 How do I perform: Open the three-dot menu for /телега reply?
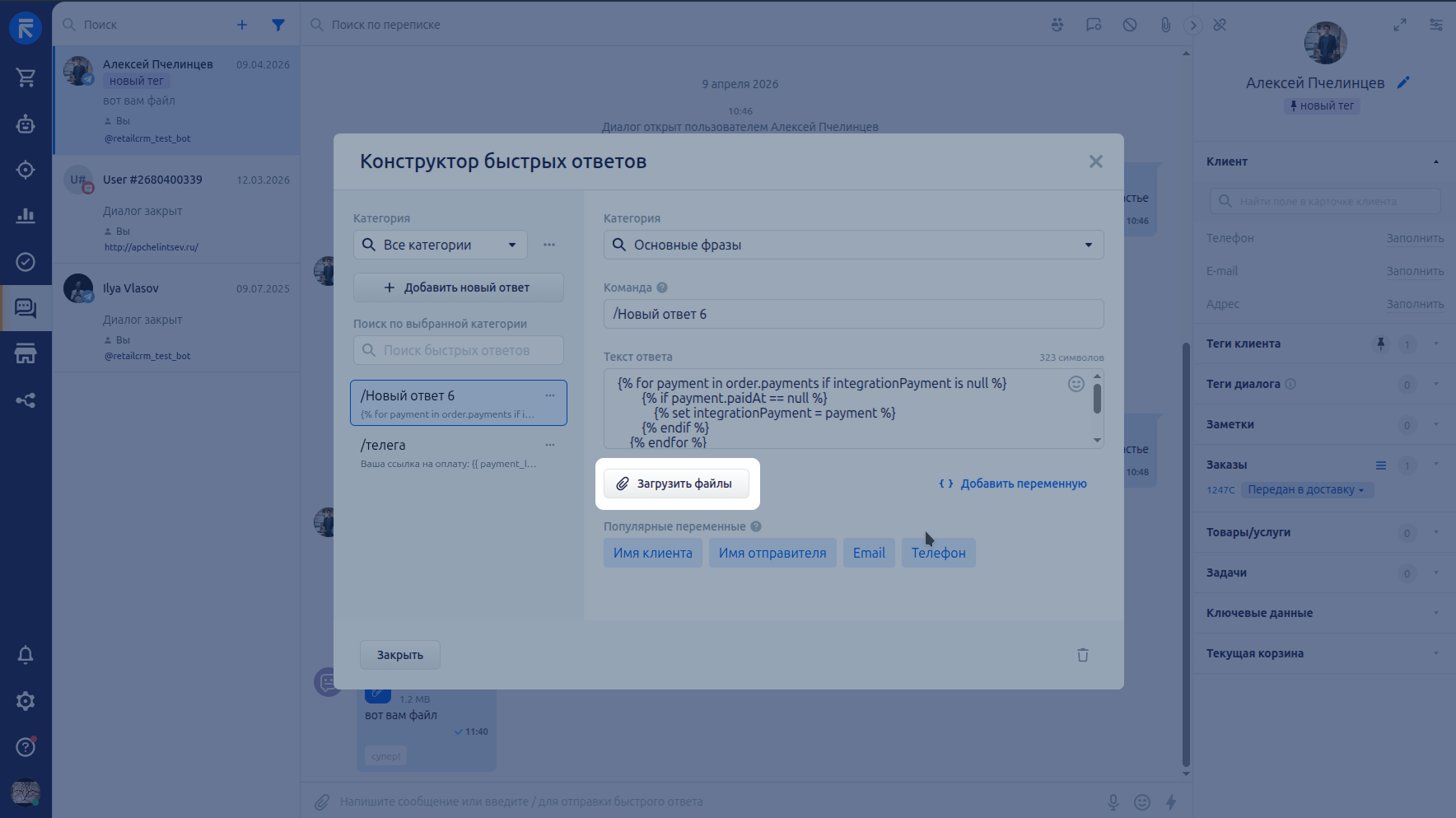pos(549,445)
